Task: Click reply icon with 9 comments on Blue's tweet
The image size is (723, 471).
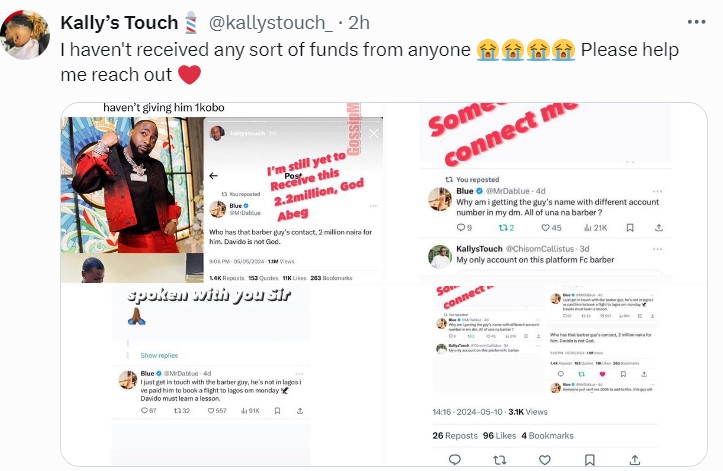Action: (464, 227)
